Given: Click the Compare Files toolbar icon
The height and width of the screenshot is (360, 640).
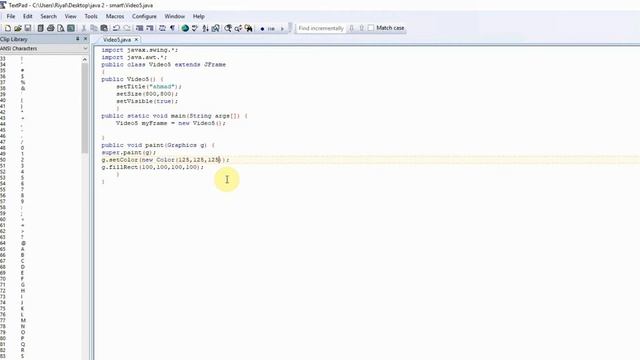Looking at the screenshot, I should click(x=216, y=28).
